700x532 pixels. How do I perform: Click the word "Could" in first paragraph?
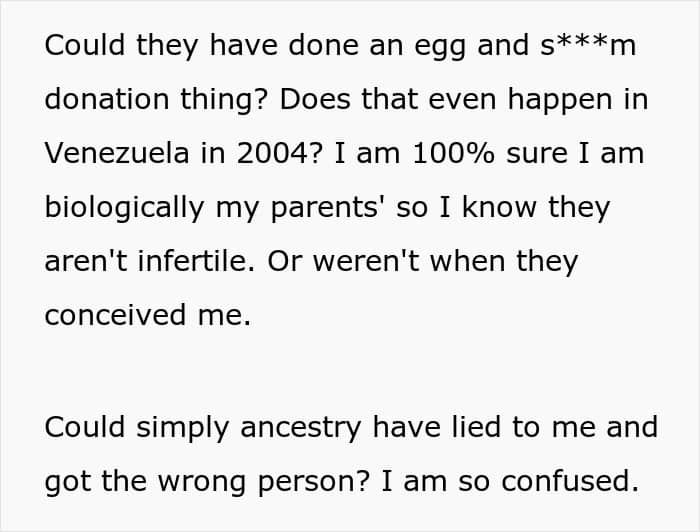point(85,45)
